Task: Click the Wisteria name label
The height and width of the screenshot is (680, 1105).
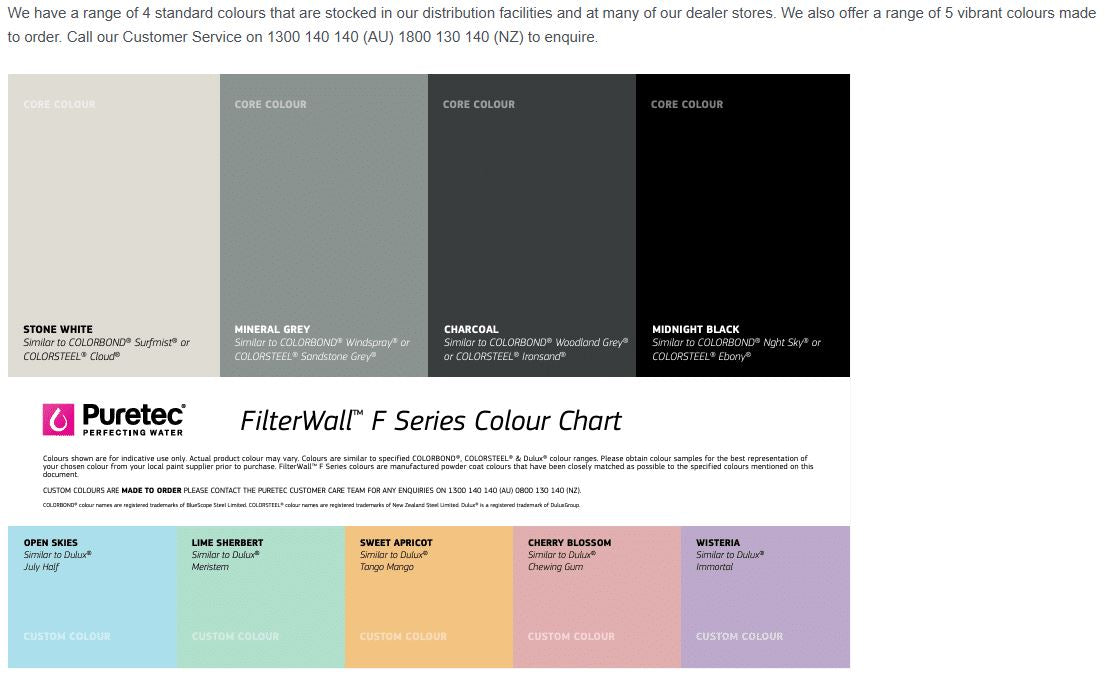Action: point(718,543)
